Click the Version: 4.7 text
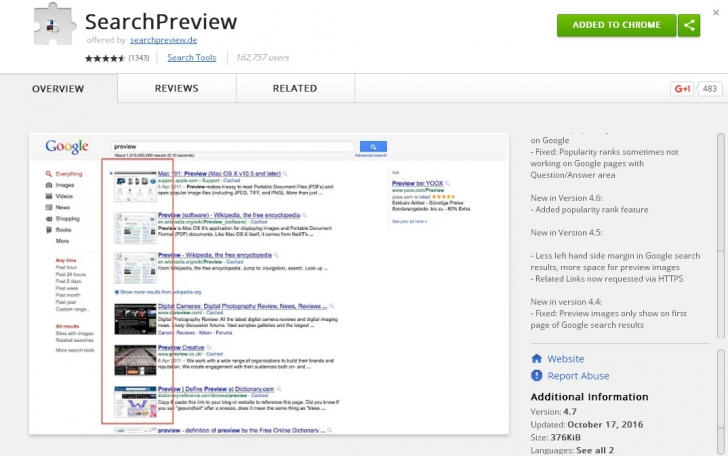Viewport: 728px width, 456px height. pyautogui.click(x=553, y=412)
